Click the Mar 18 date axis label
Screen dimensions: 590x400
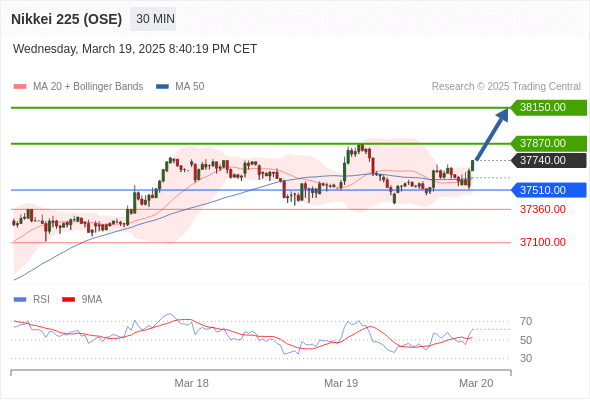tap(191, 383)
